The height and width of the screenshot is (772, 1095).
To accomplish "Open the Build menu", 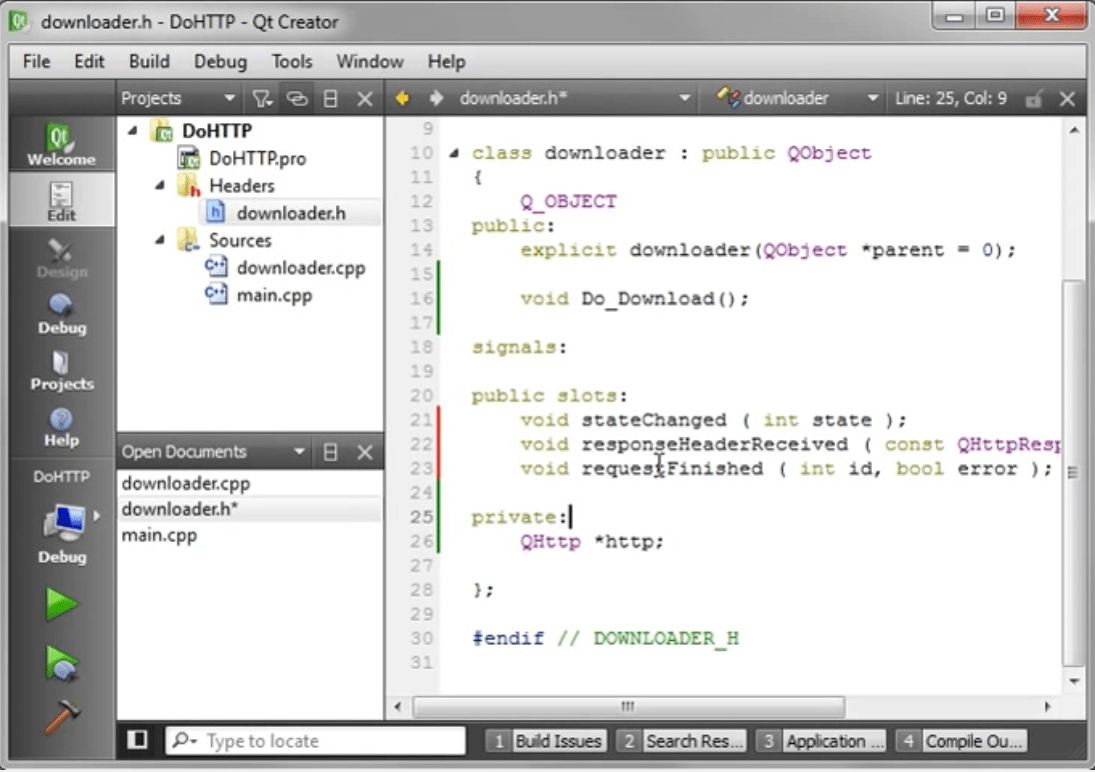I will pos(148,61).
